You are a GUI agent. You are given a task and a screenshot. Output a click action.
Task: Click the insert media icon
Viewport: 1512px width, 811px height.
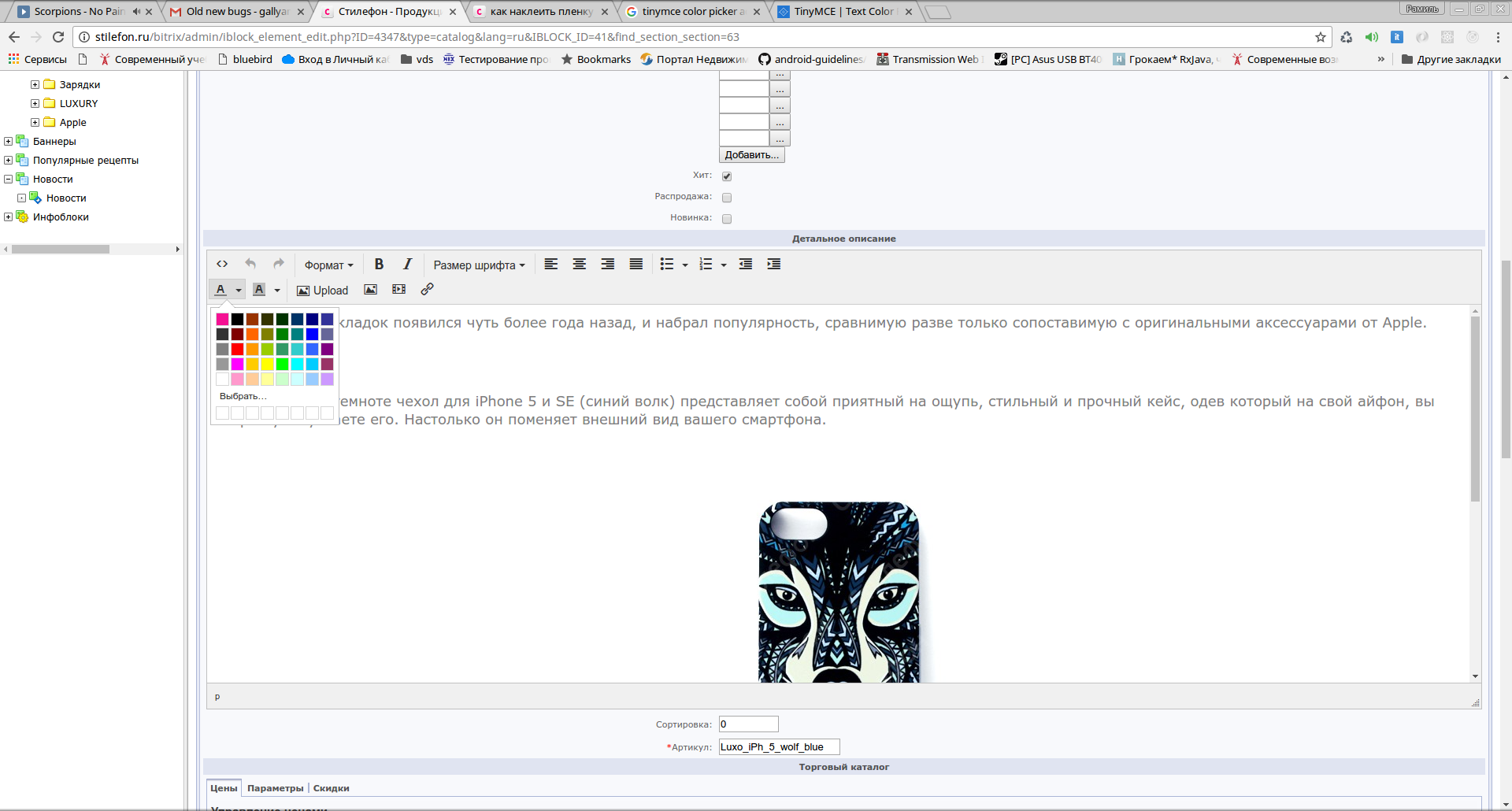tap(399, 290)
